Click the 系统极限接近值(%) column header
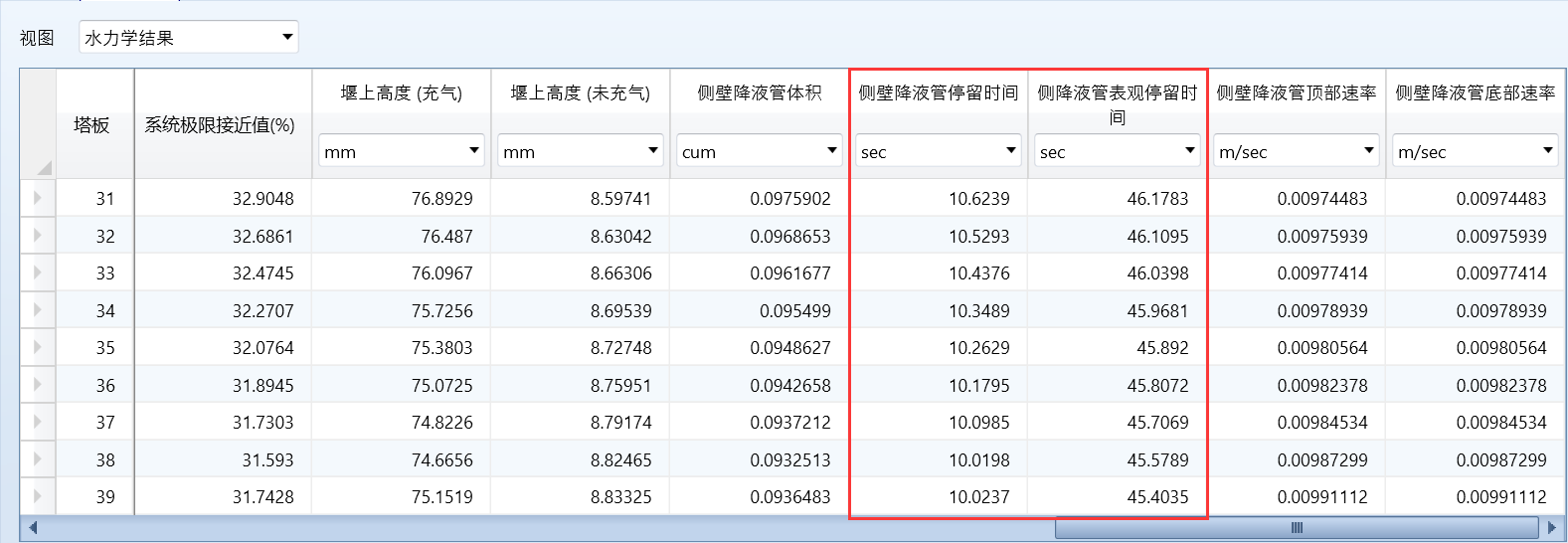1568x543 pixels. tap(220, 124)
